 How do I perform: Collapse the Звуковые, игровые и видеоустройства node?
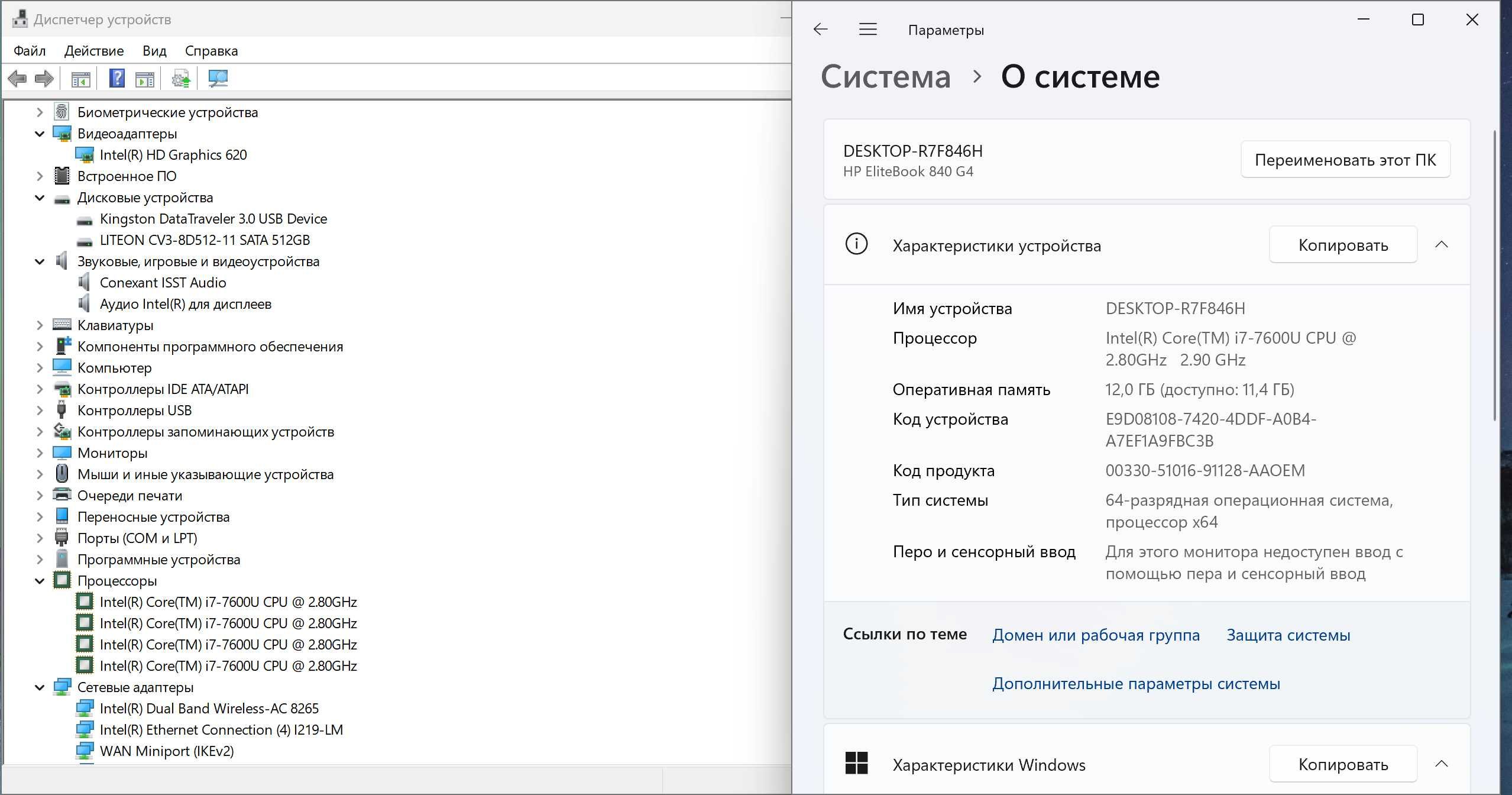pos(40,261)
